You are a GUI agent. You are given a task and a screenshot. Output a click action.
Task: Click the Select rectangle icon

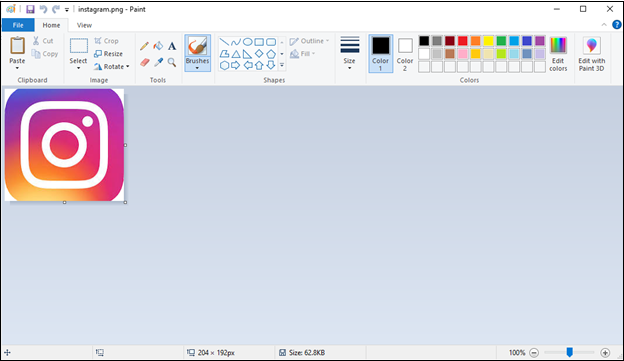[x=78, y=46]
